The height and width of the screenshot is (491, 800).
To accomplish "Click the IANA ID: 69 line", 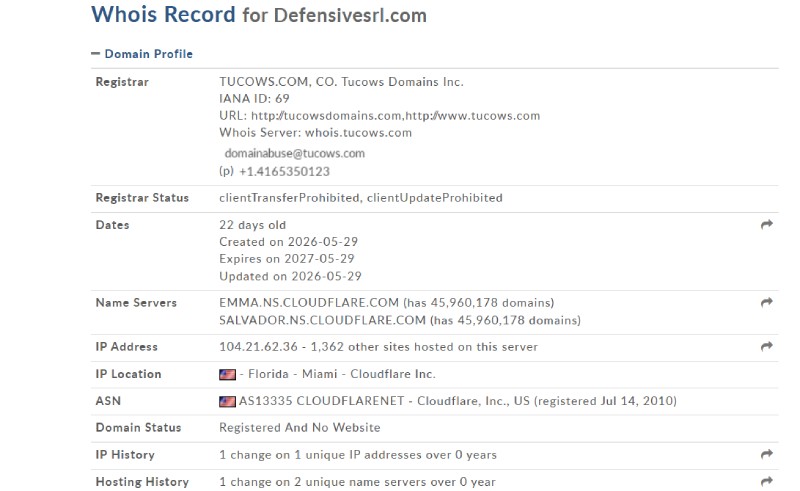I will pyautogui.click(x=254, y=99).
